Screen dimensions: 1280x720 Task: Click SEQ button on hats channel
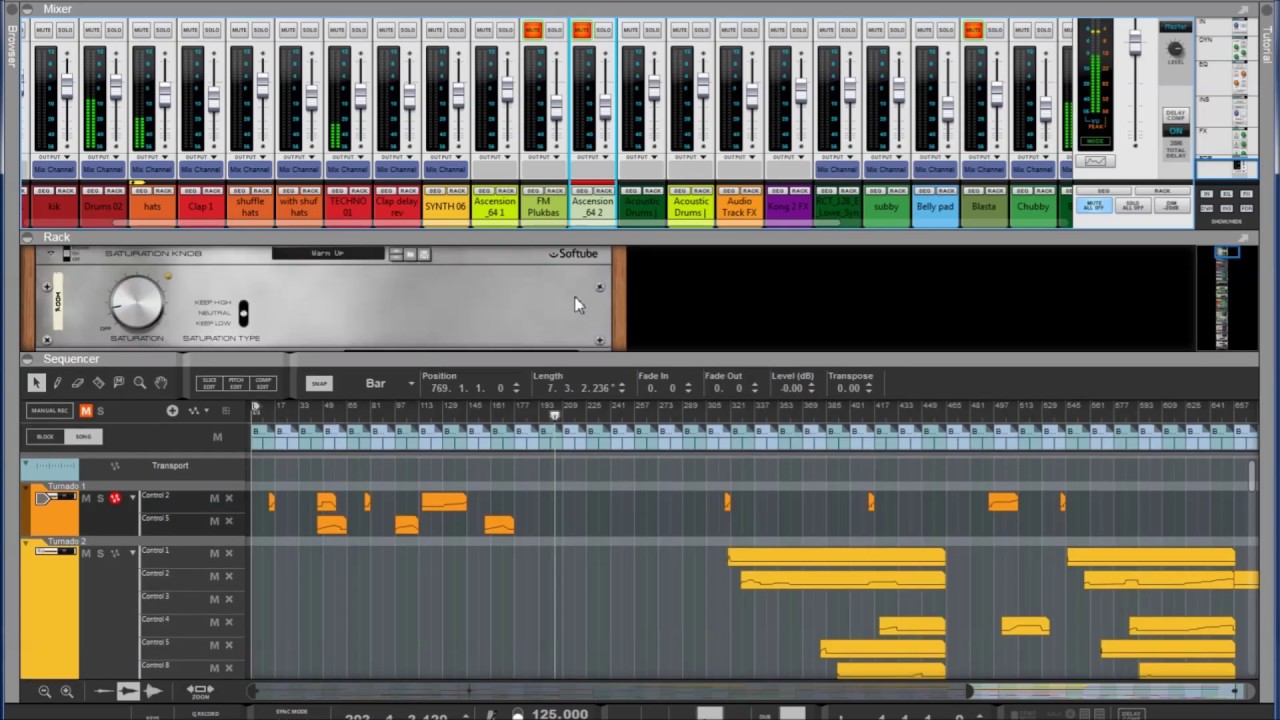pyautogui.click(x=141, y=190)
